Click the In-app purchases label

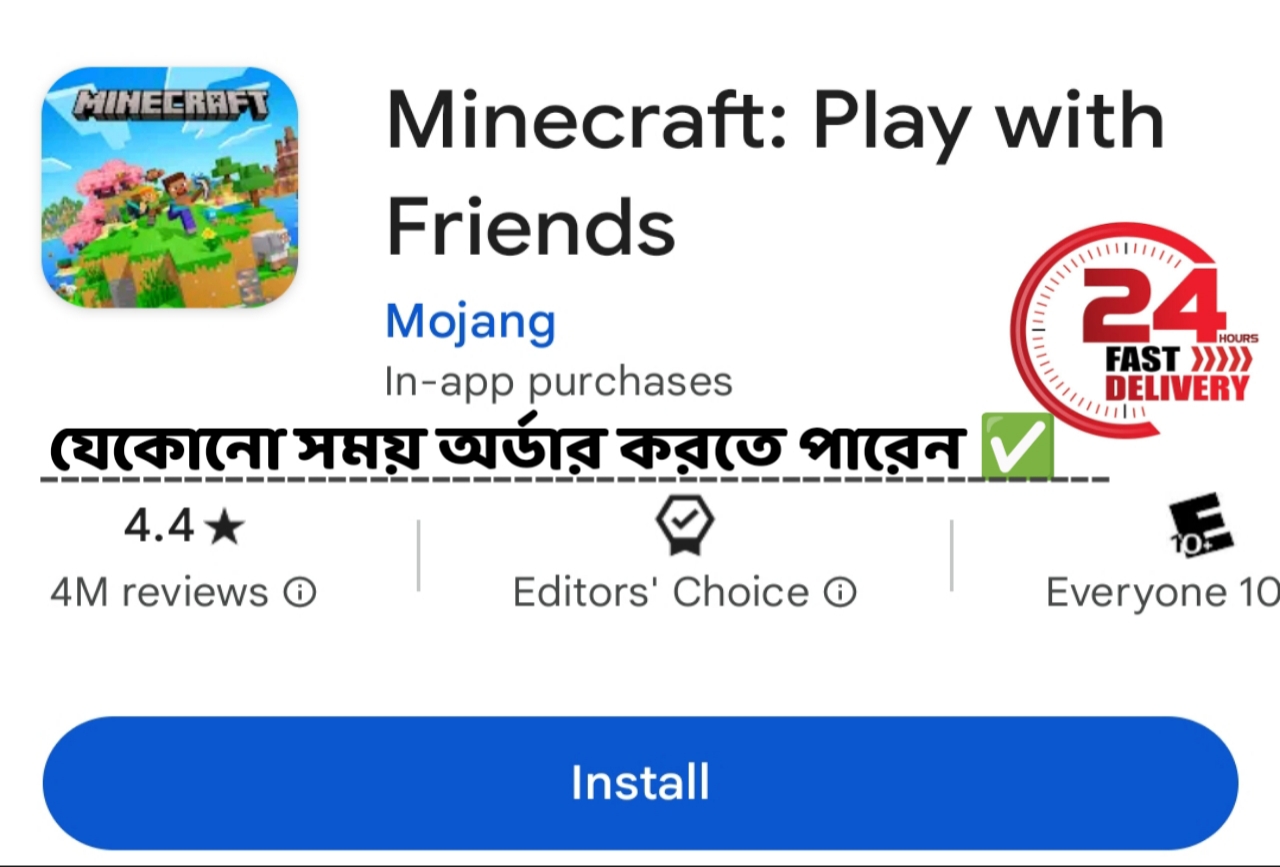coord(558,382)
